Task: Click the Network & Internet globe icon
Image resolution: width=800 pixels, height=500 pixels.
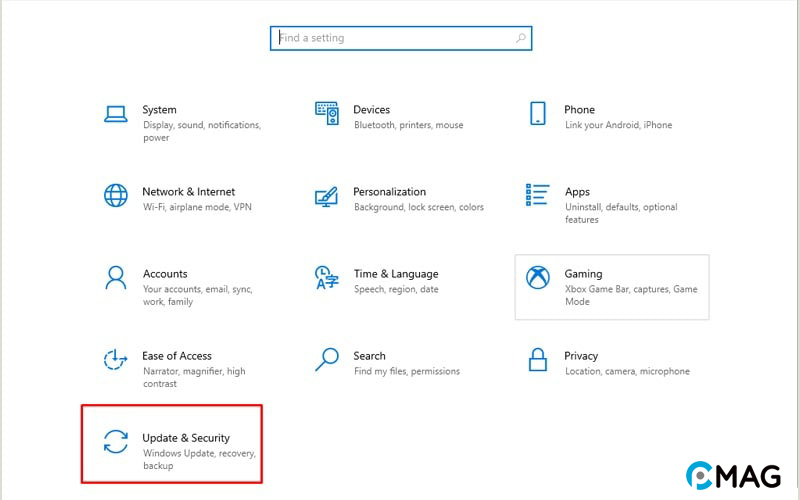Action: click(116, 195)
